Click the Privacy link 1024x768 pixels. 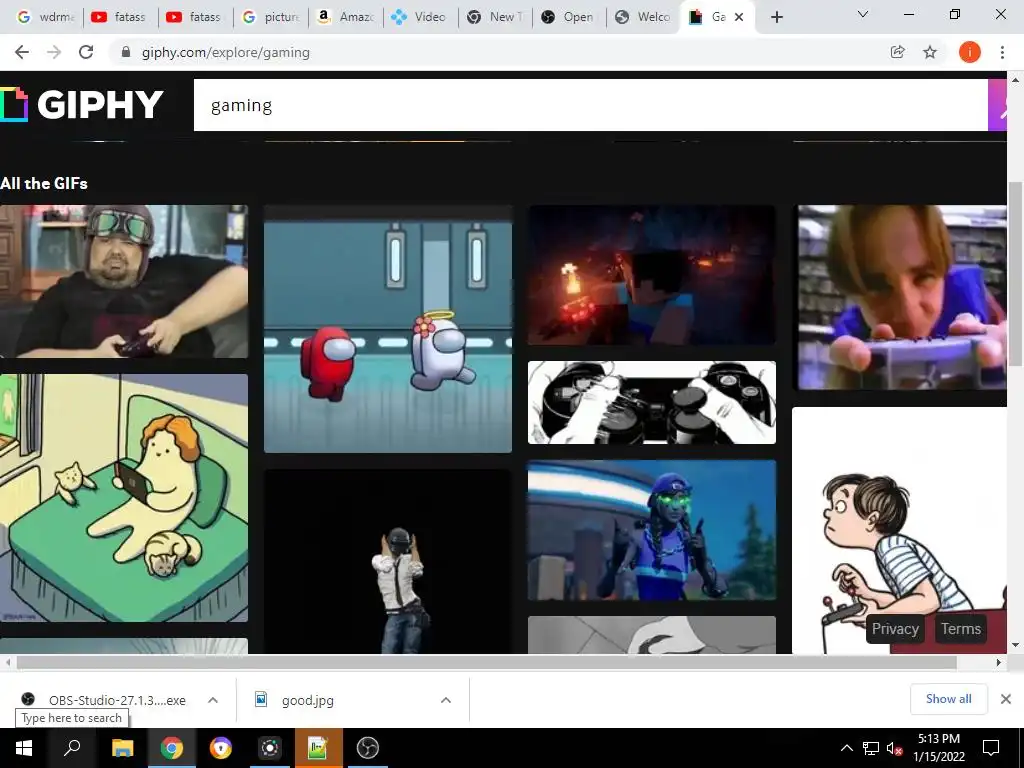pos(895,629)
